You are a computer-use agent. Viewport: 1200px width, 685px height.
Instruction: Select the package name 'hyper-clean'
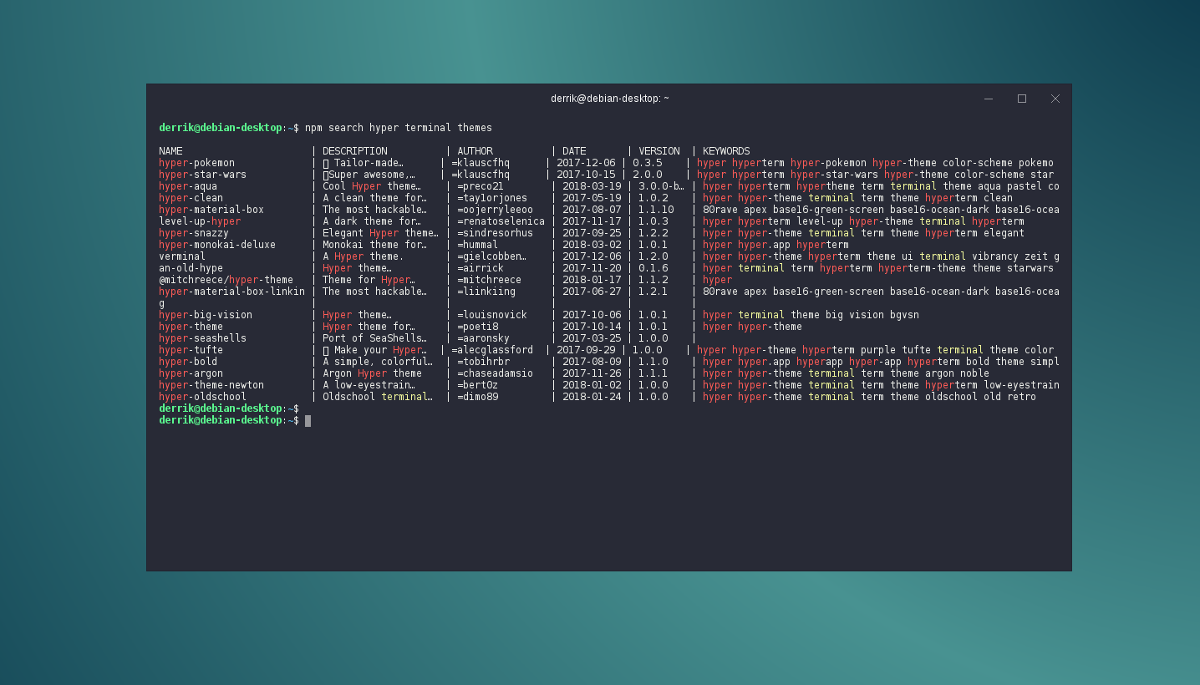(x=191, y=198)
